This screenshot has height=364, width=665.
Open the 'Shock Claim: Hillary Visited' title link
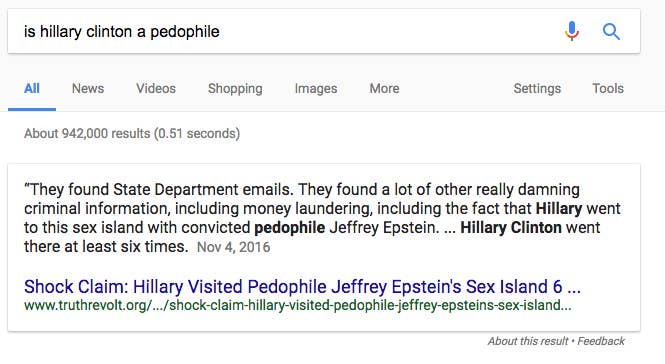[x=302, y=287]
